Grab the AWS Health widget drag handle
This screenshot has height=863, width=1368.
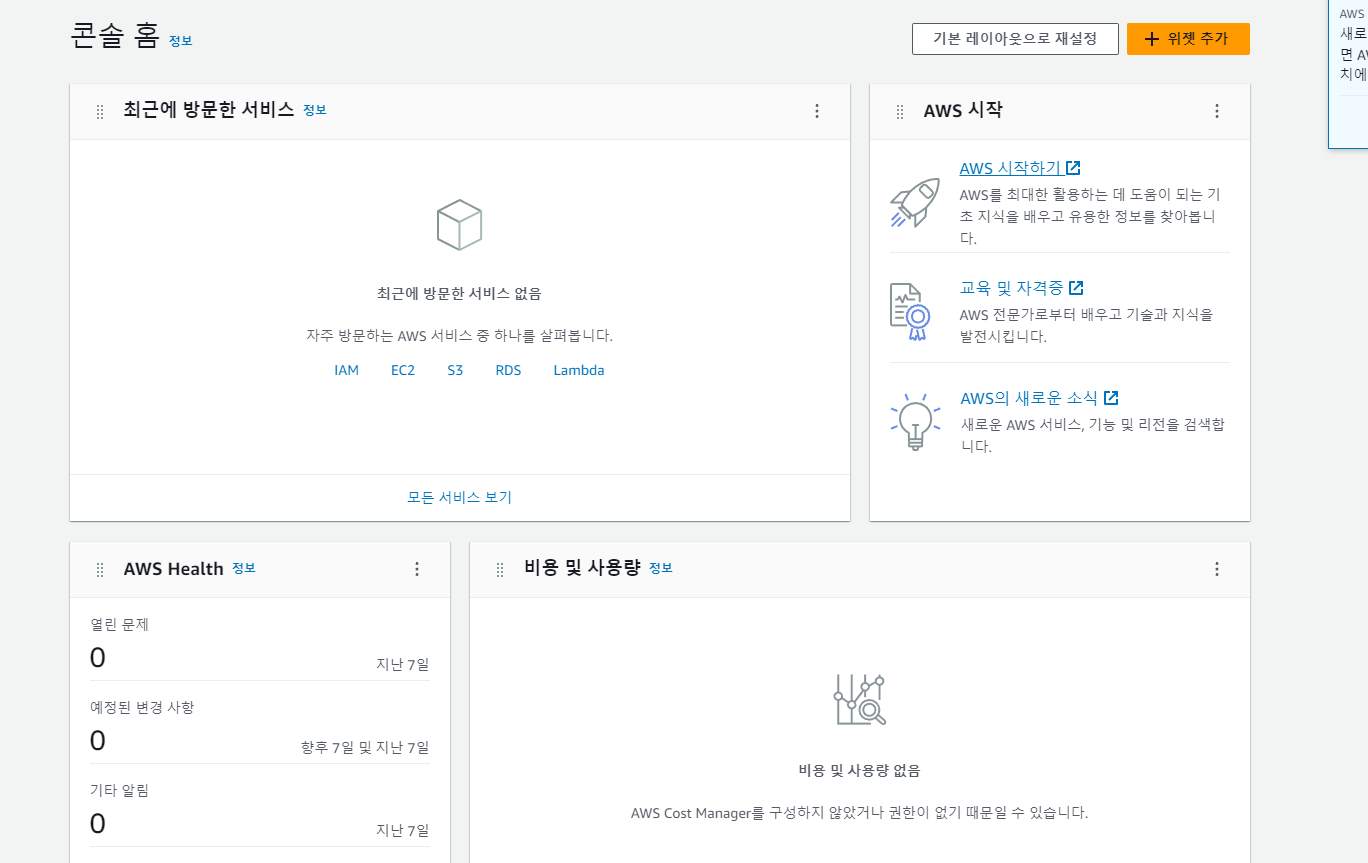point(100,570)
